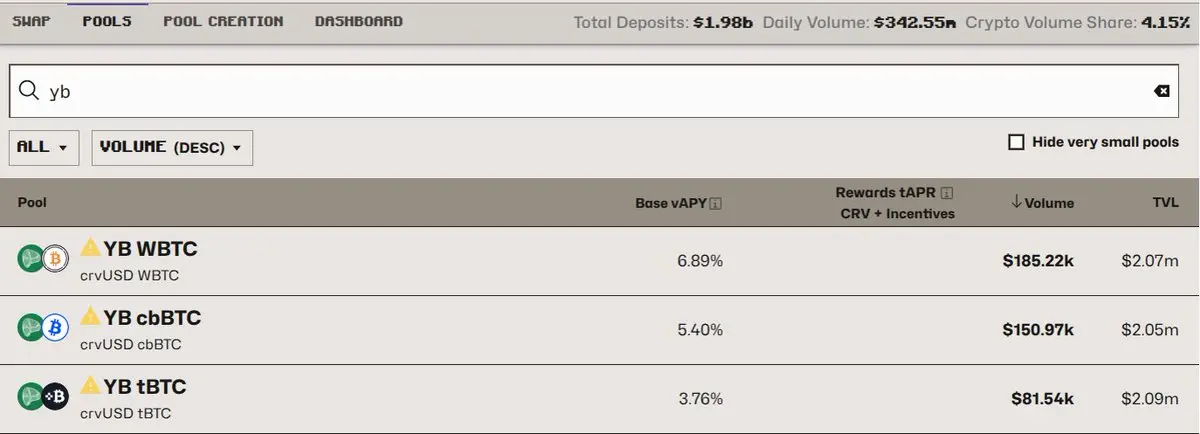The width and height of the screenshot is (1200, 434).
Task: Click the Rewards tAPR info icon
Action: pyautogui.click(x=947, y=193)
